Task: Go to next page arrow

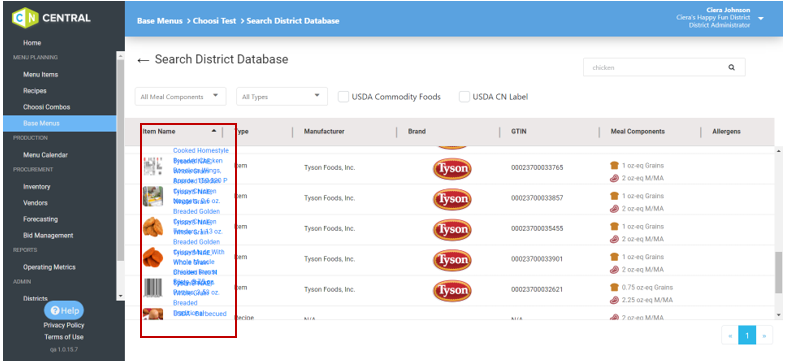Action: pyautogui.click(x=764, y=335)
